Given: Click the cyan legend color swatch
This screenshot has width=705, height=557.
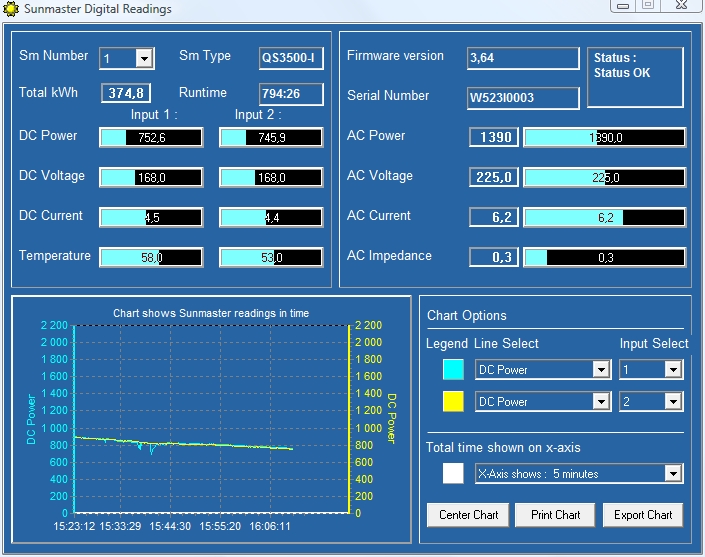Looking at the screenshot, I should pyautogui.click(x=453, y=370).
